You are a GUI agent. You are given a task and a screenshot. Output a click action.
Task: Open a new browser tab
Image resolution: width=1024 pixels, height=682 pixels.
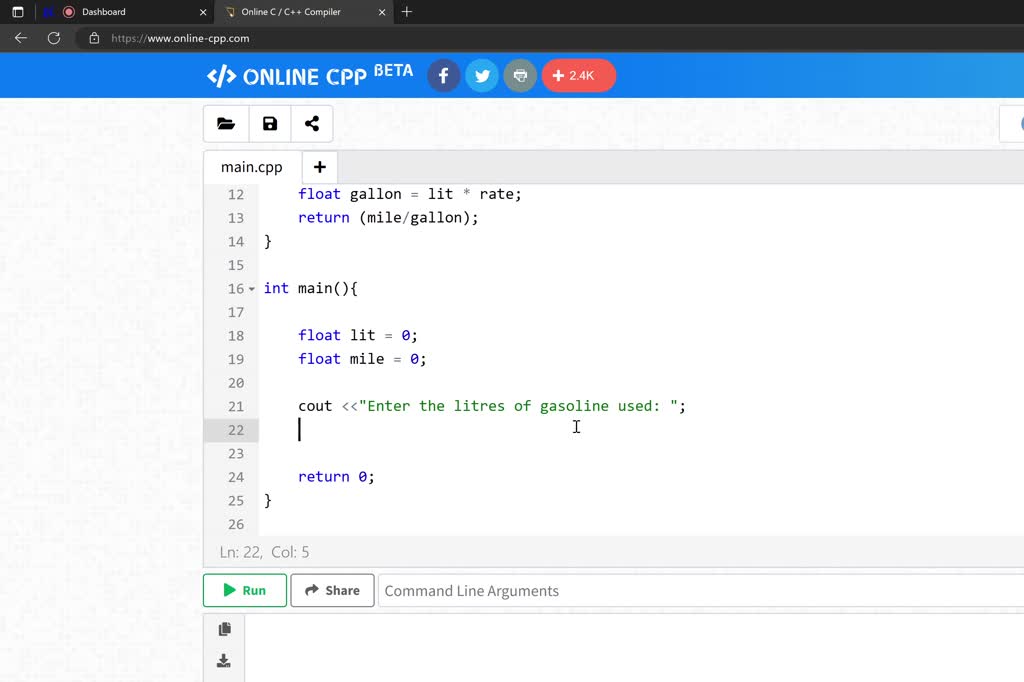(x=406, y=12)
